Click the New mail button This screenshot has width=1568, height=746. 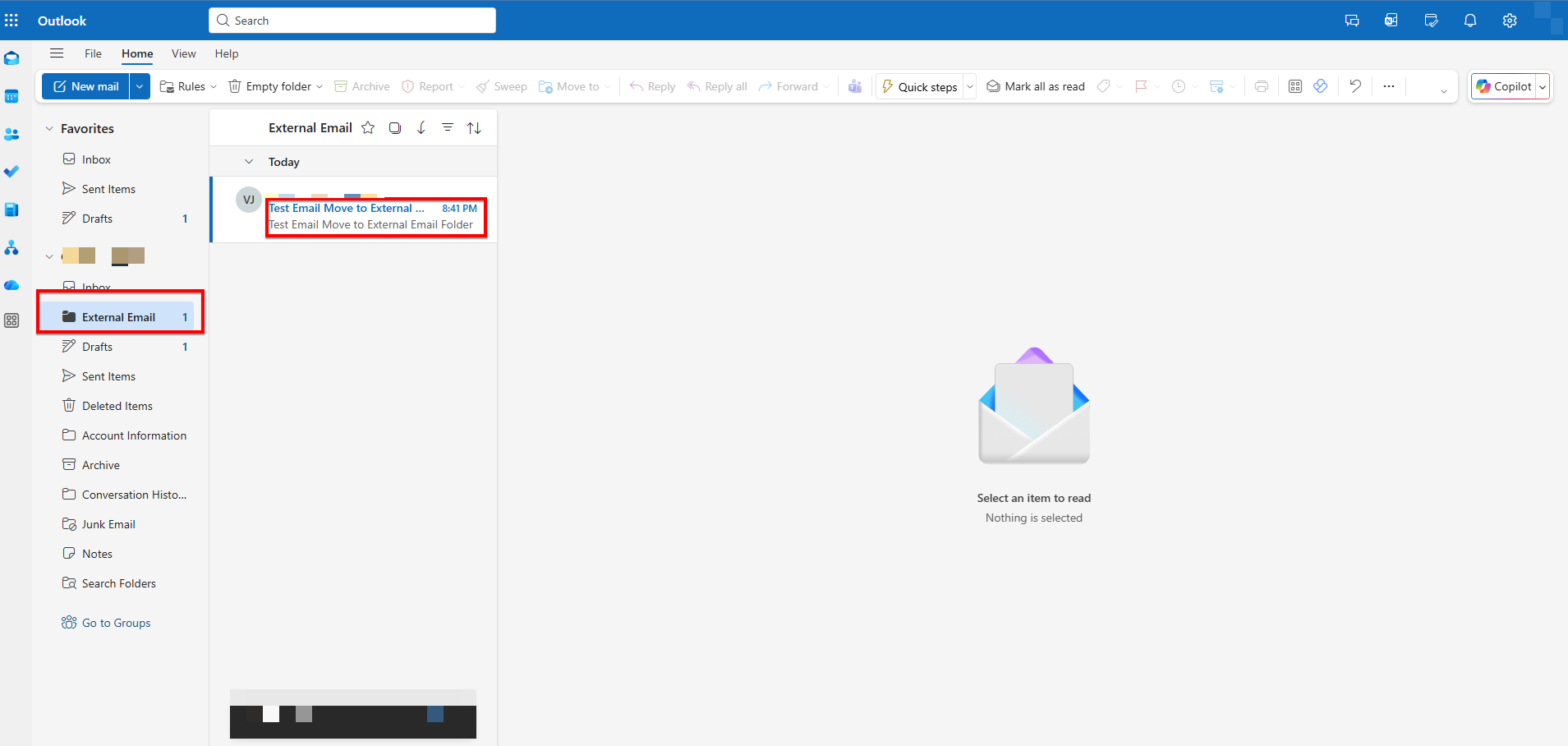click(85, 85)
